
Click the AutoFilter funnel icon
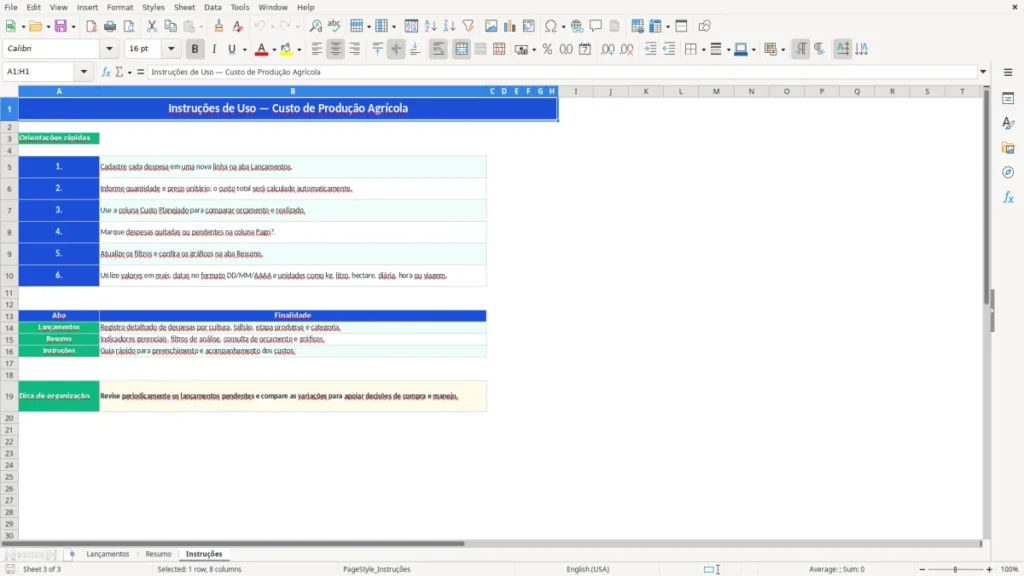(x=468, y=26)
